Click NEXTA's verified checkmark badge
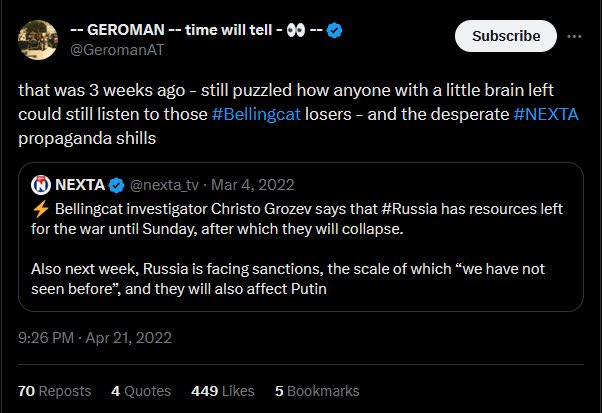602x413 pixels. coord(116,185)
